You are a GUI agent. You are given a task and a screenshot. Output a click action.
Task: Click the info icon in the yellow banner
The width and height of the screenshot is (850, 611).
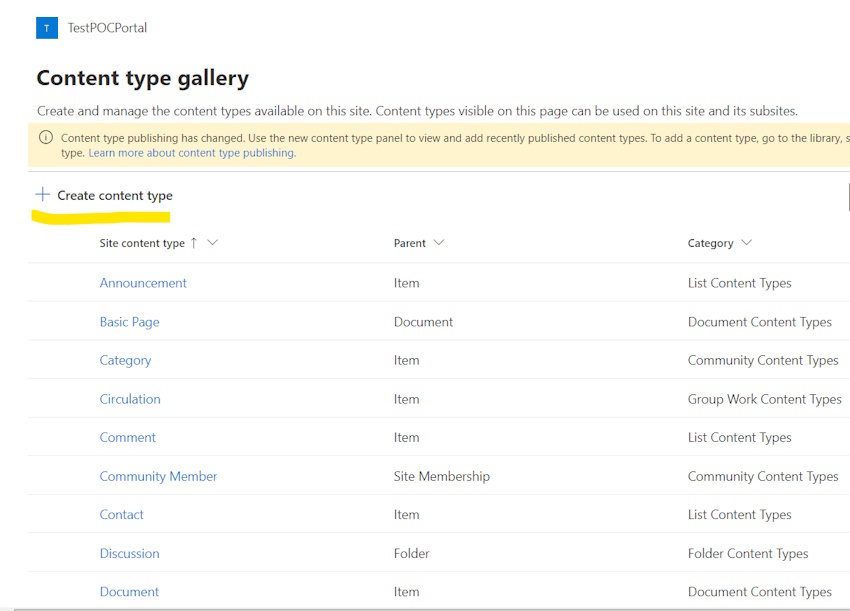(x=45, y=138)
